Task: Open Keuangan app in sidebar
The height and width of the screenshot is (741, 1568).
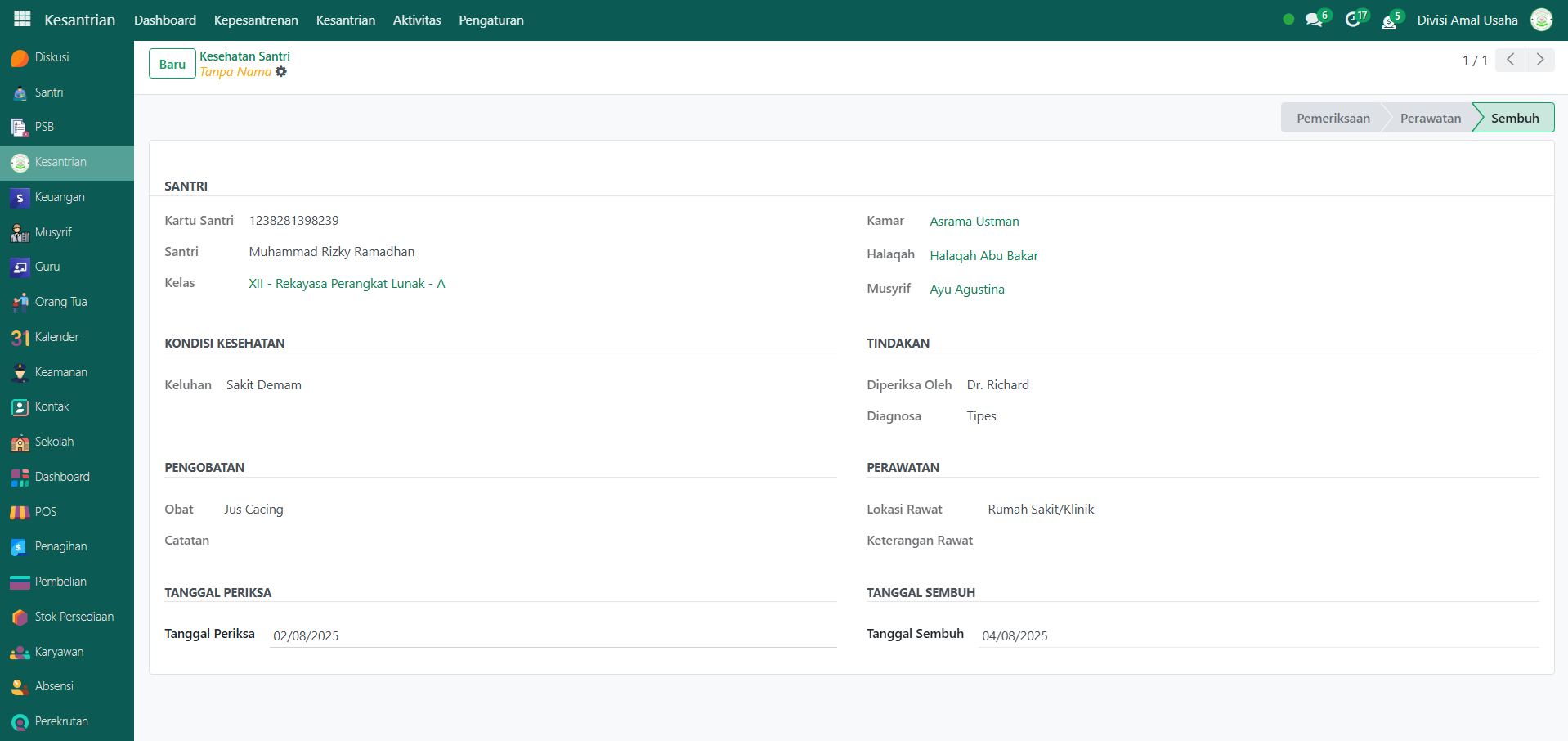Action: pos(59,197)
